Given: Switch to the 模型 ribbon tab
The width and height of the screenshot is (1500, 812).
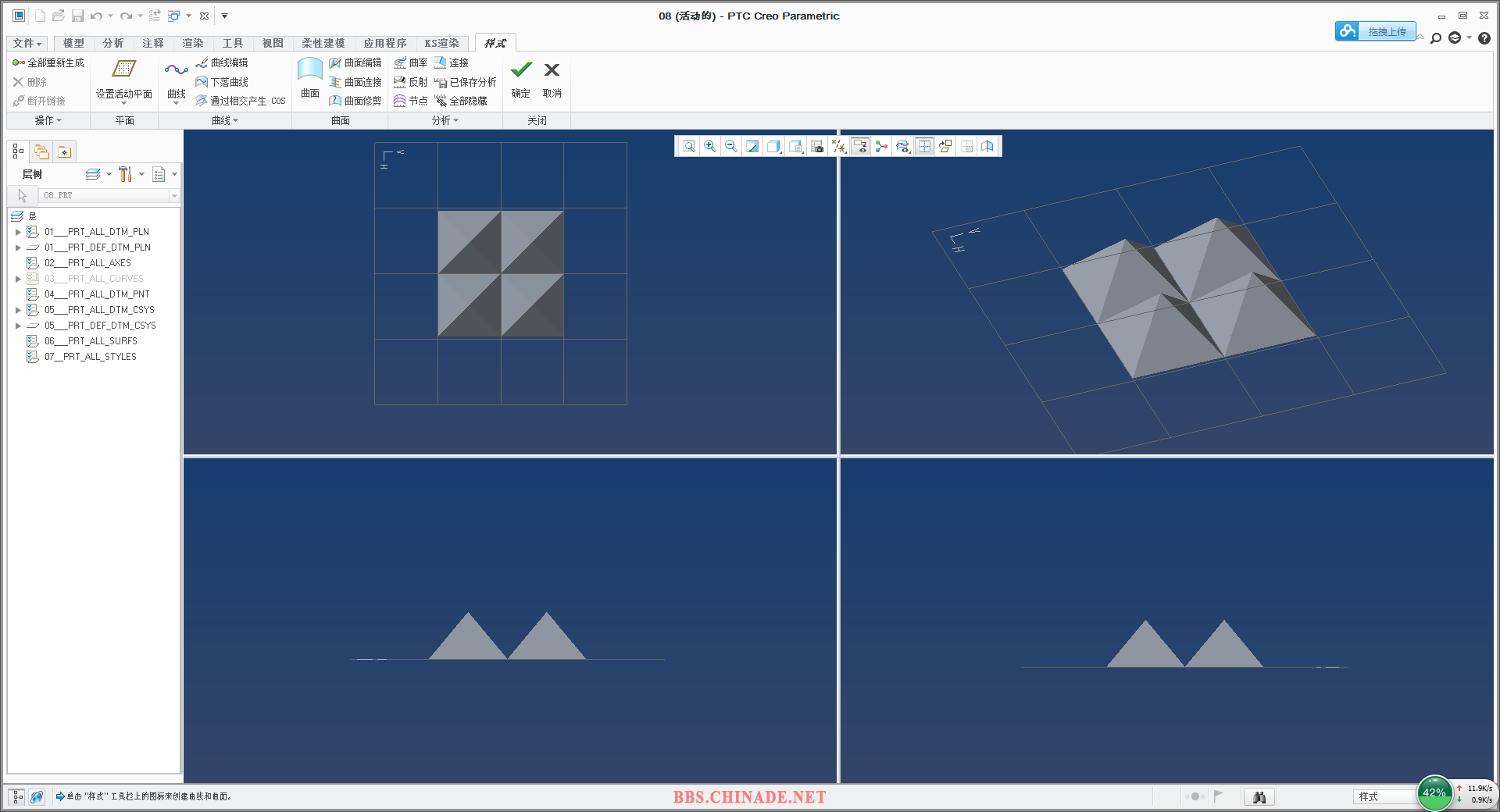Looking at the screenshot, I should [73, 43].
